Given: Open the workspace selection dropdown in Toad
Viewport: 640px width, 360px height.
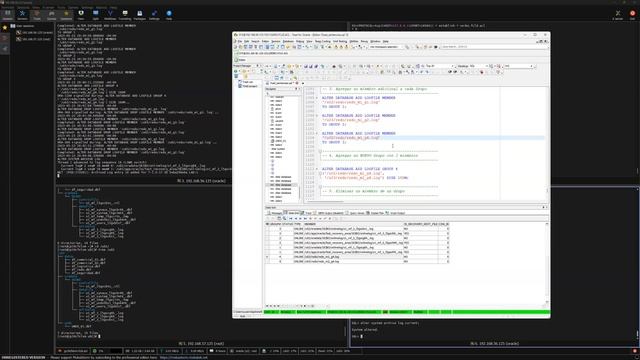Looking at the screenshot, I should pos(386,47).
